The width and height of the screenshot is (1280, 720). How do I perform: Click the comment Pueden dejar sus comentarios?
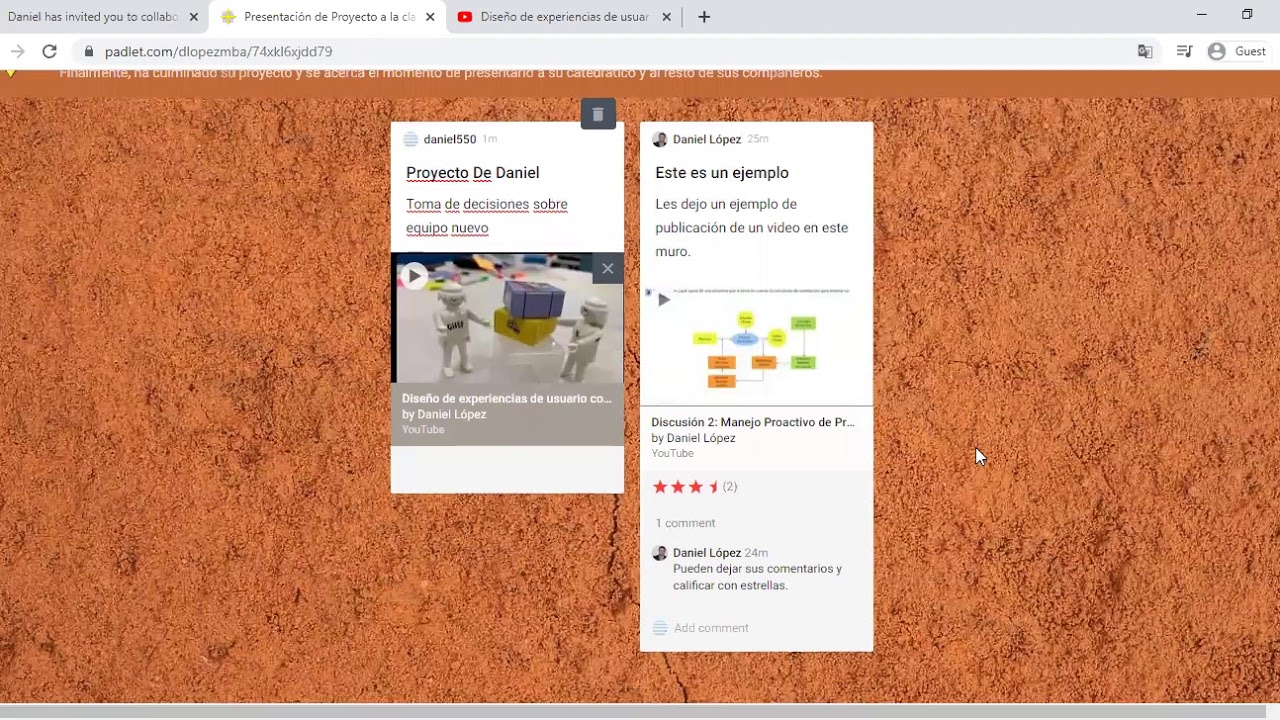coord(758,577)
